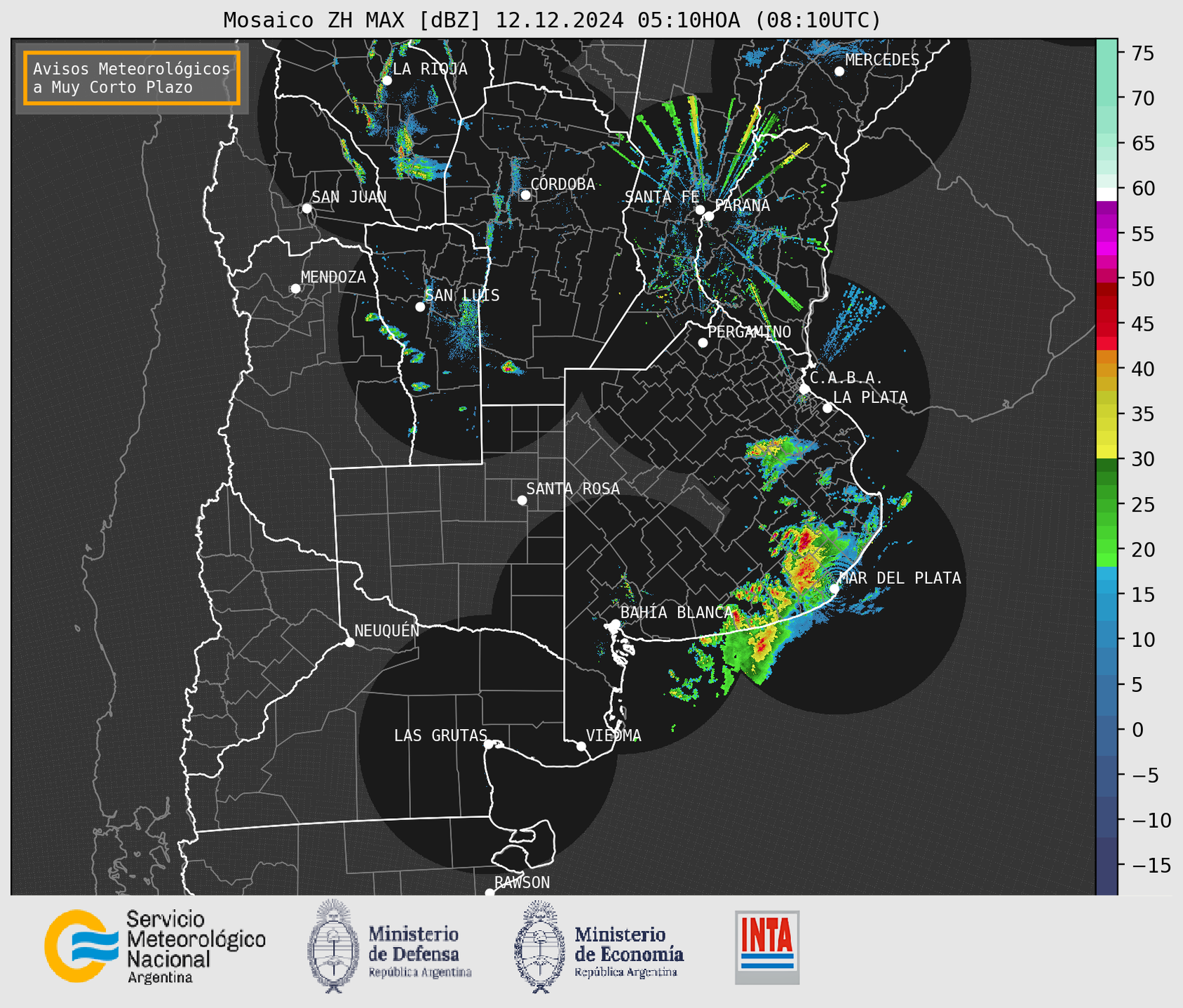Click the VIEDMA city label
1183x1008 pixels.
coord(614,736)
